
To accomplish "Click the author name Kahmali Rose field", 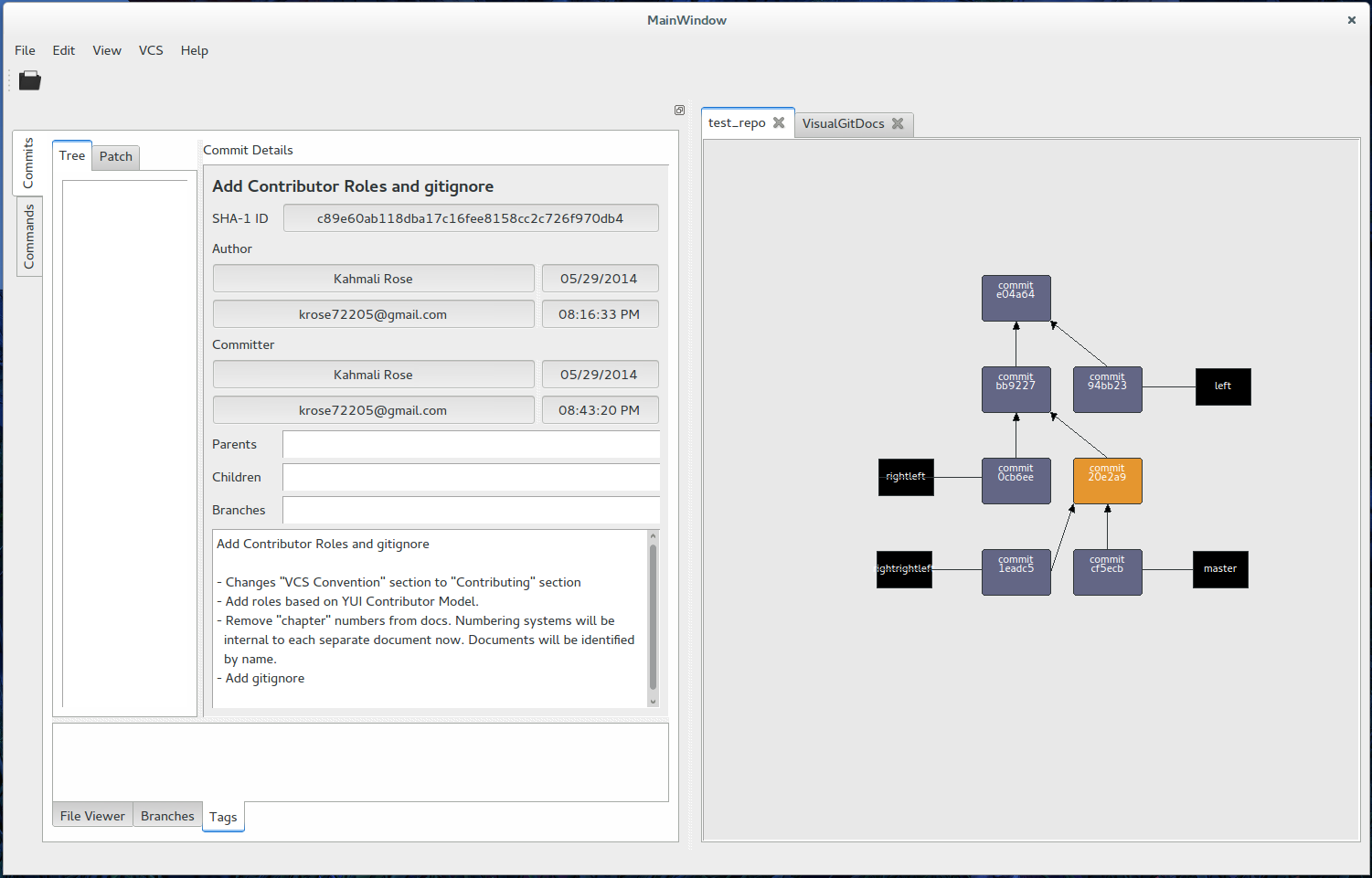I will [373, 279].
